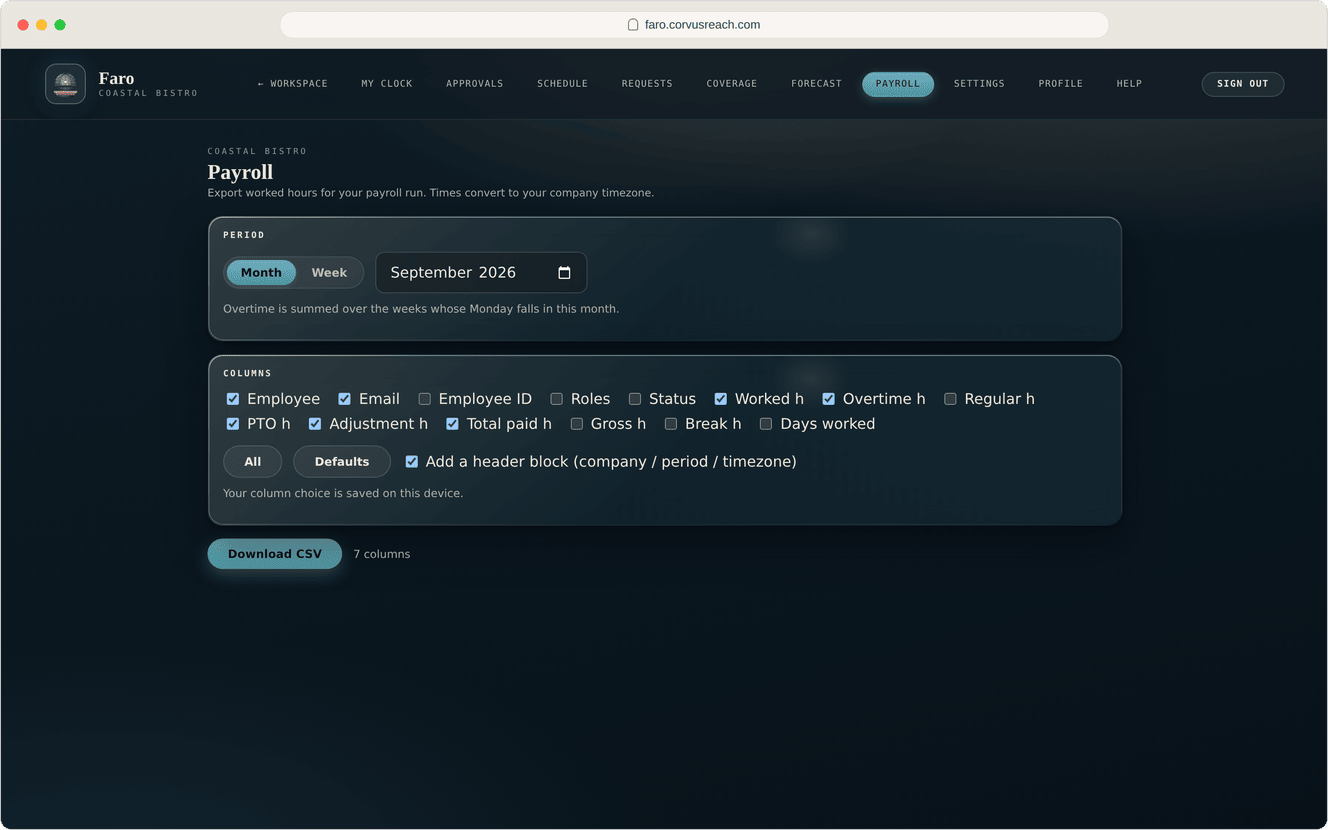Toggle the Employee column checkbox

233,399
